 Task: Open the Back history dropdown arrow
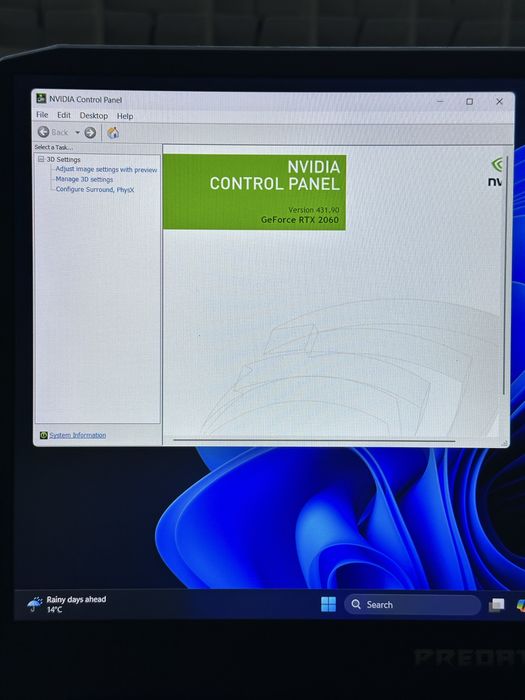click(77, 133)
